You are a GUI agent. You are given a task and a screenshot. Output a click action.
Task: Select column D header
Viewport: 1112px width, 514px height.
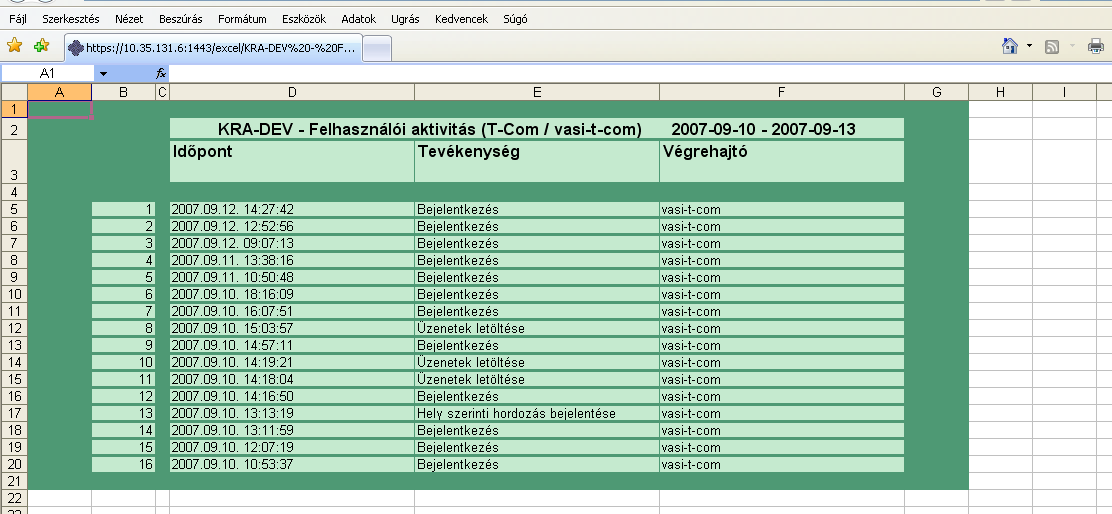point(292,91)
